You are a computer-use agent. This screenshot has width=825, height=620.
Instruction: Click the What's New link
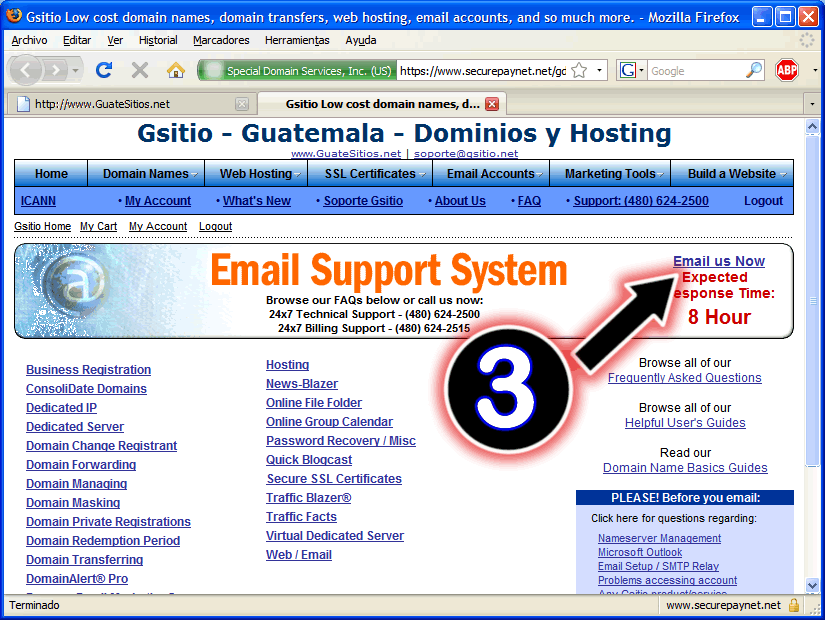tap(257, 201)
